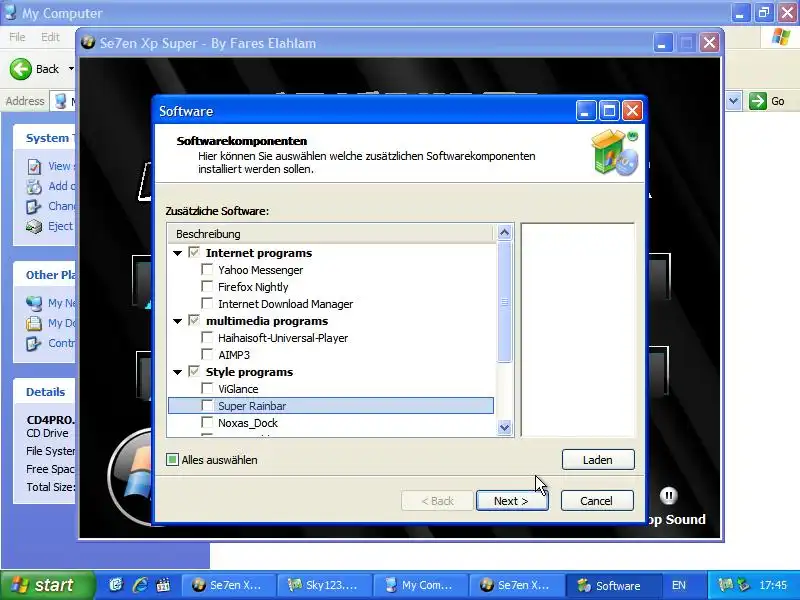
Task: Click the Laden button
Action: 598,460
